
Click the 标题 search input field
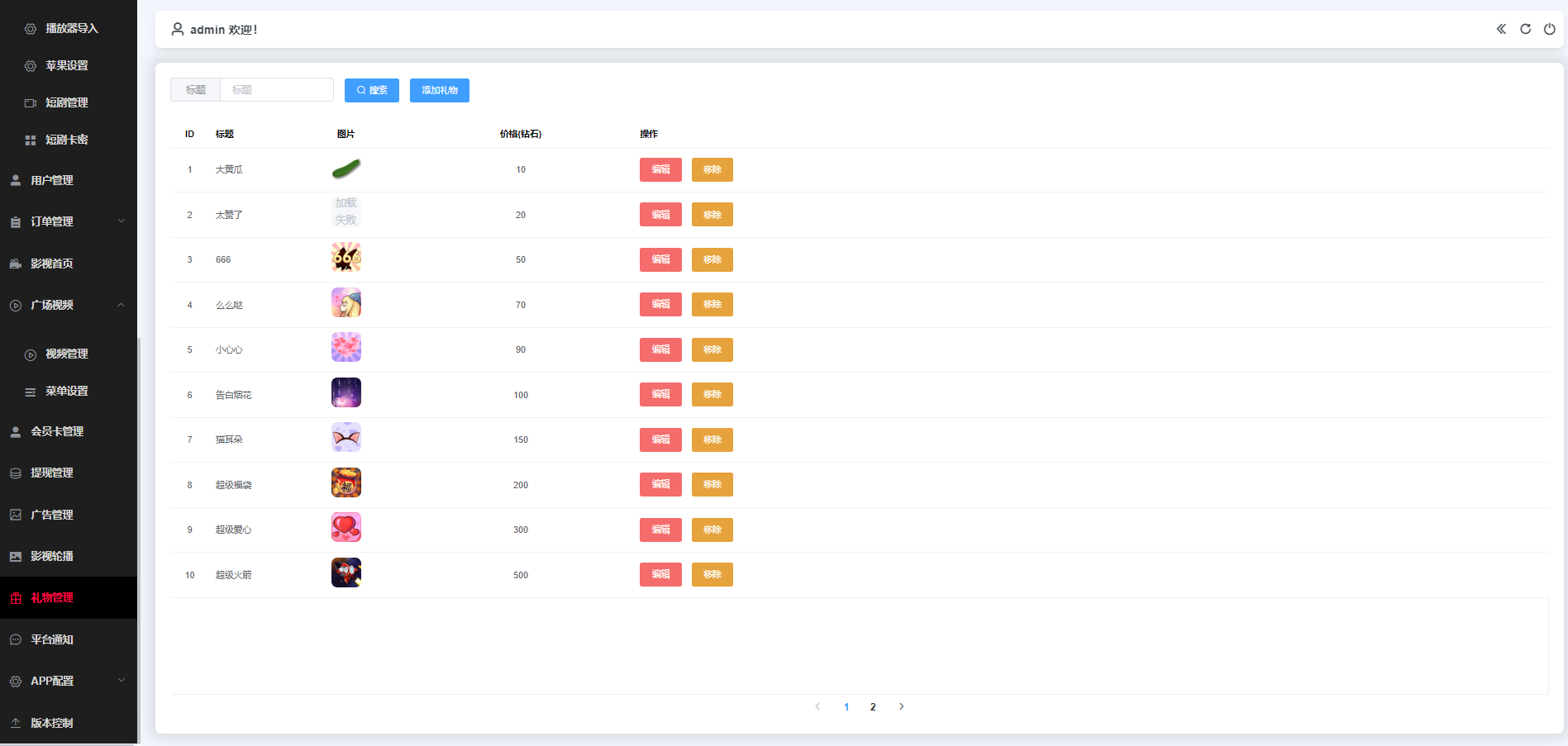tap(277, 90)
